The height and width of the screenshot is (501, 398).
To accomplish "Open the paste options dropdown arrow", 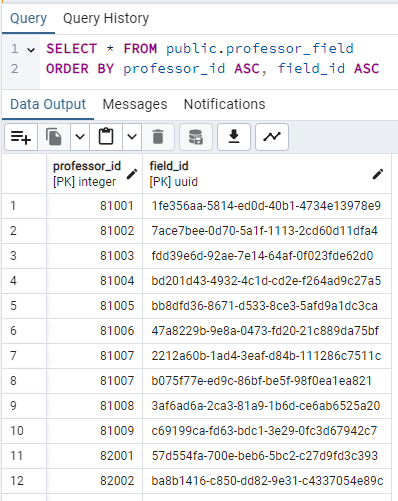I will coord(132,137).
